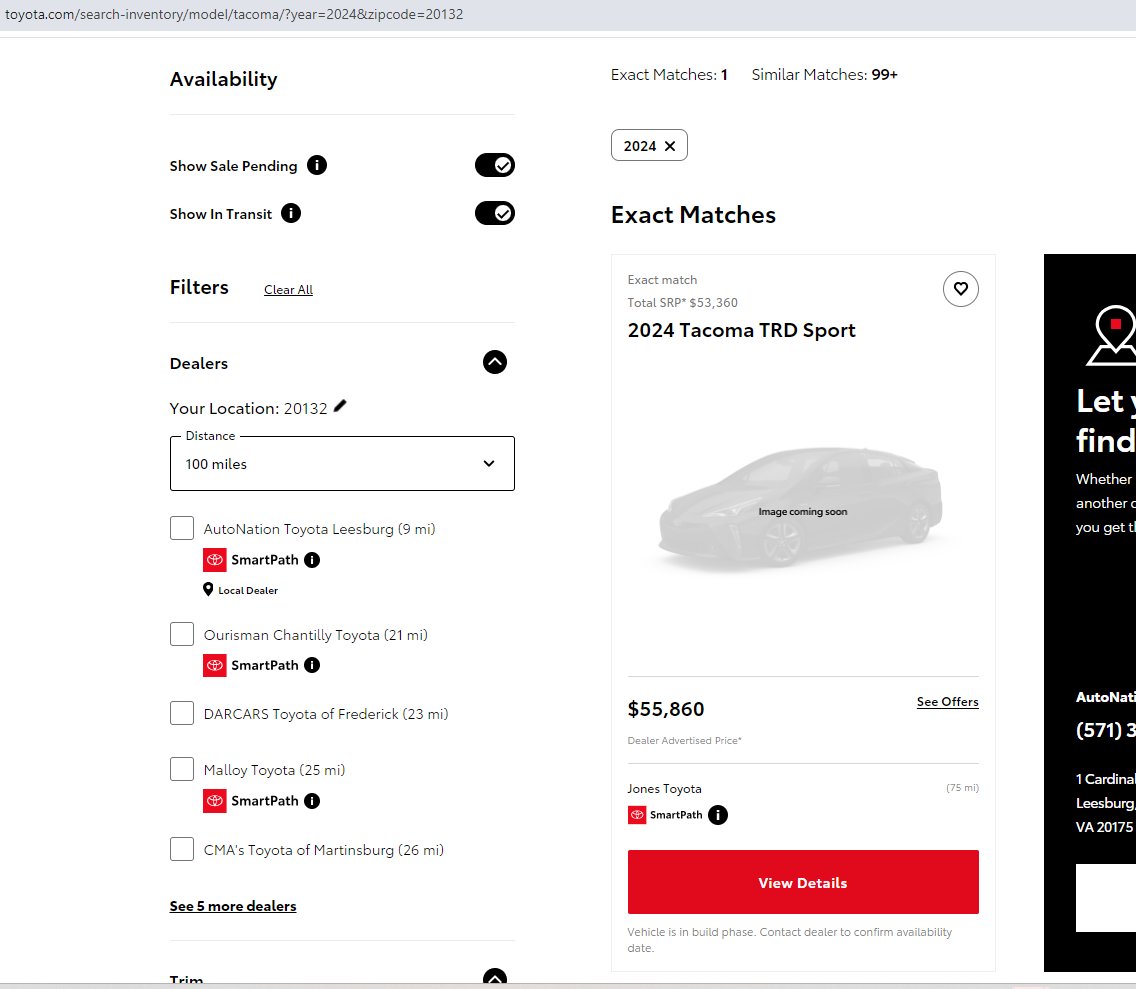Viewport: 1136px width, 989px height.
Task: Click the Filters heading
Action: click(199, 287)
